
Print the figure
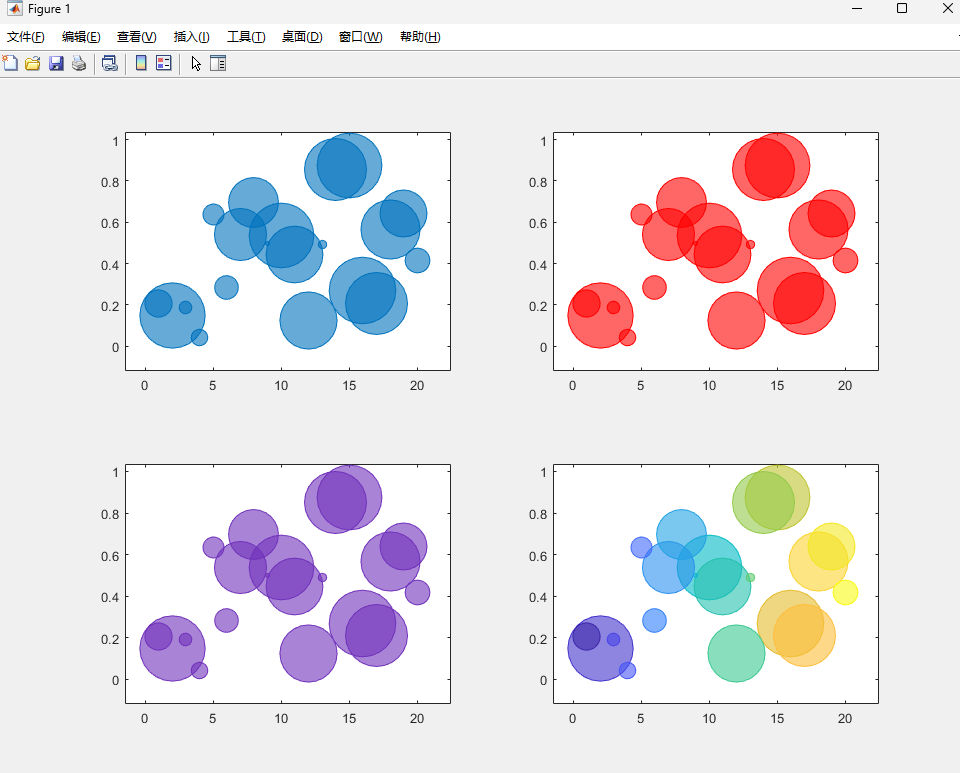tap(78, 63)
